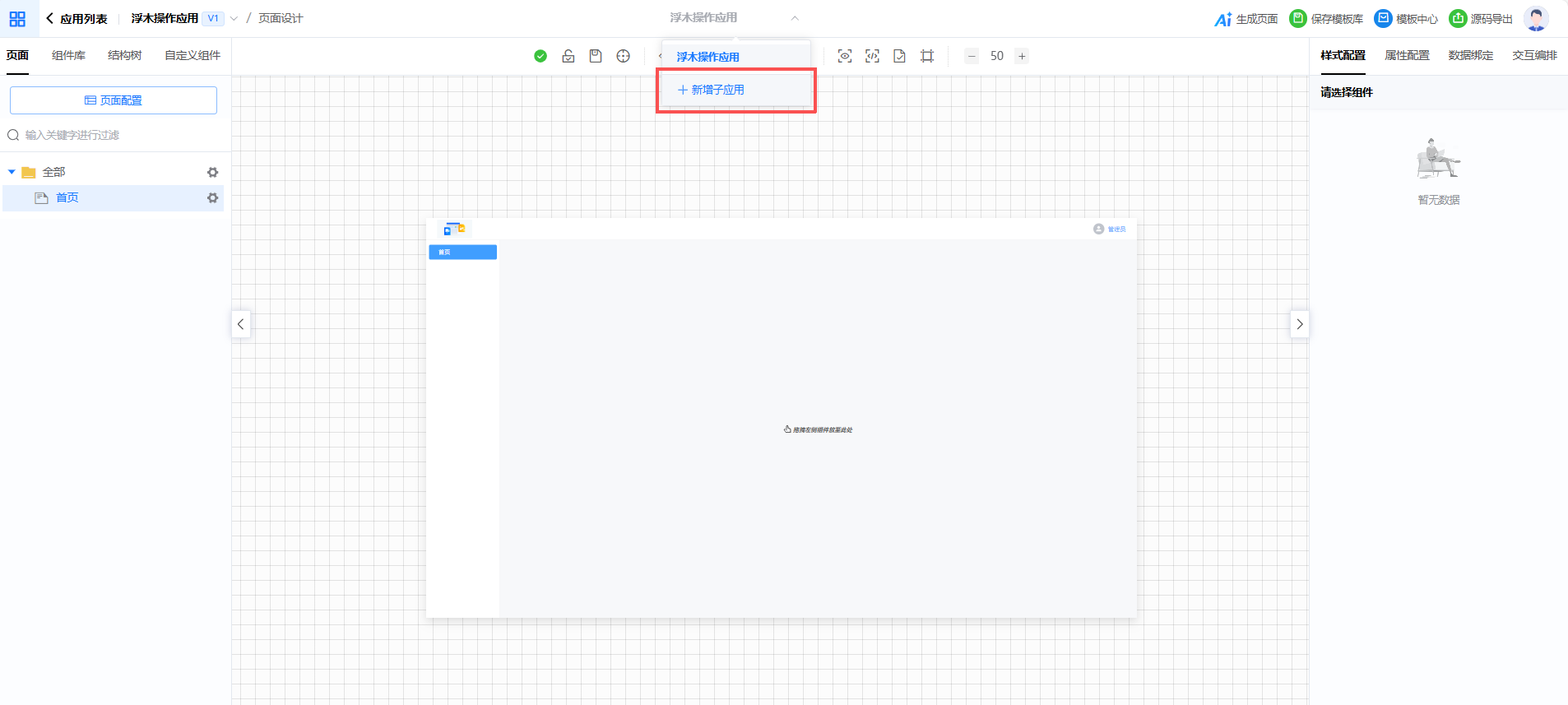
Task: Click the preview eye icon in toolbar
Action: (845, 56)
